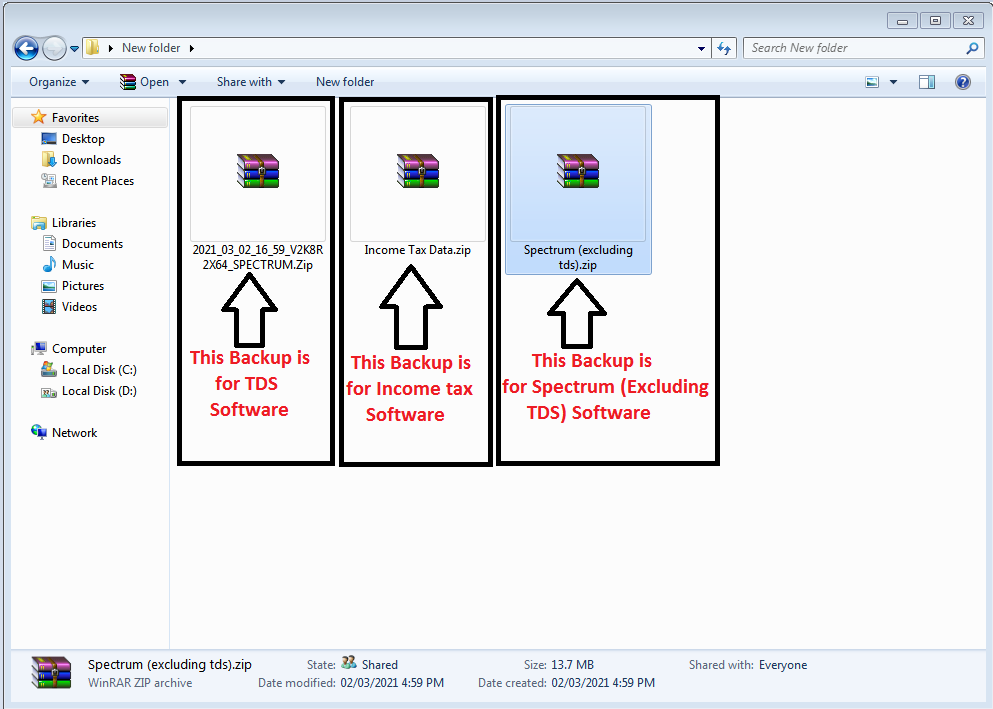
Task: Go back using the Back arrow button
Action: point(27,48)
